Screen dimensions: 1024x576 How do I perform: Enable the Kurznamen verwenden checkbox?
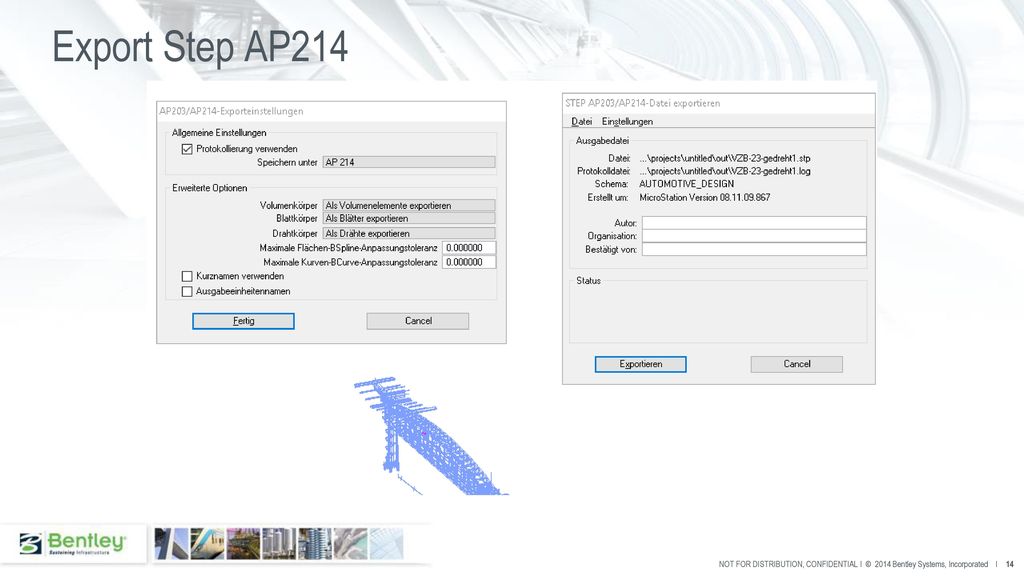187,276
